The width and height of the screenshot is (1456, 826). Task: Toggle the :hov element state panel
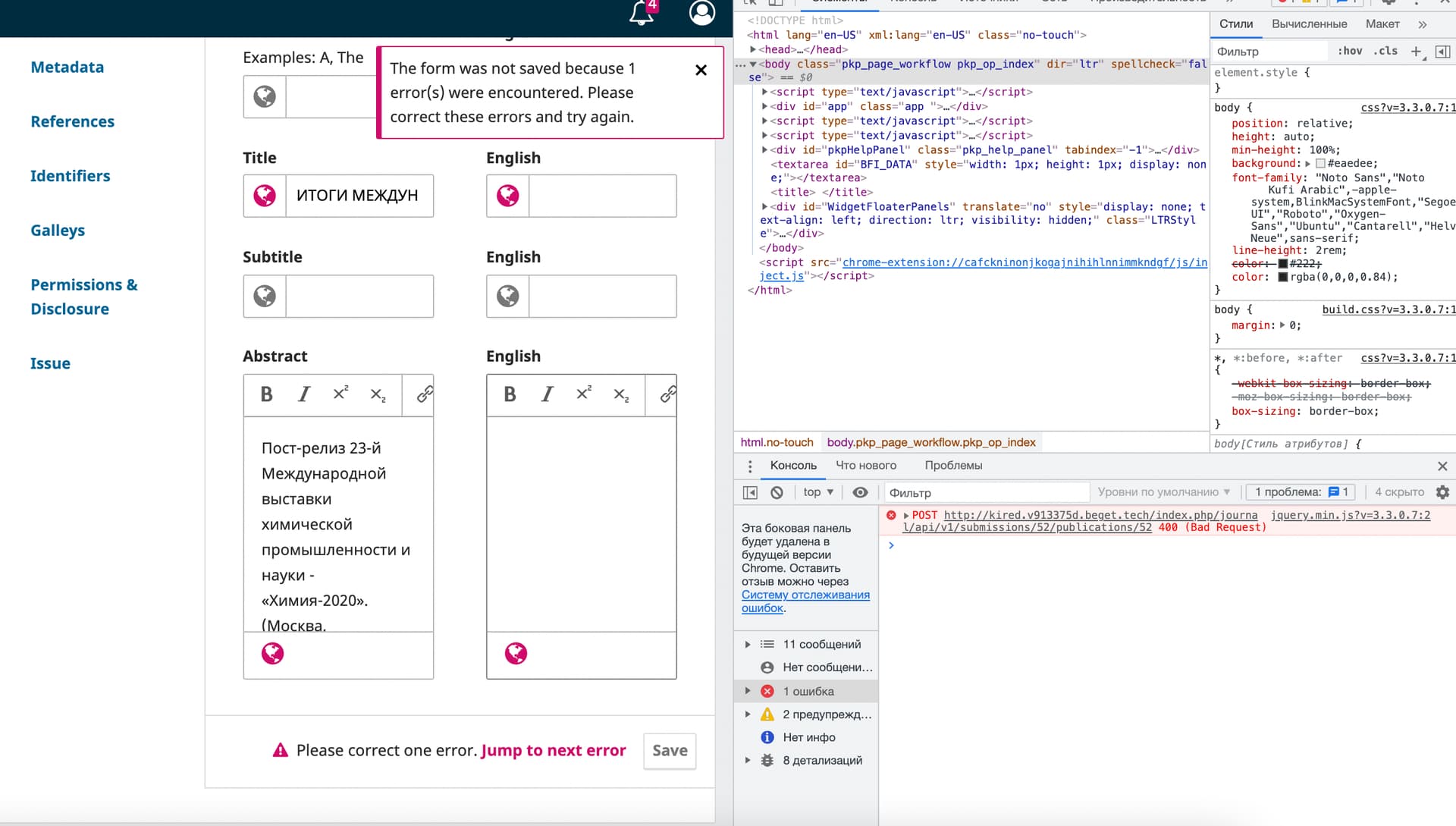(x=1350, y=51)
